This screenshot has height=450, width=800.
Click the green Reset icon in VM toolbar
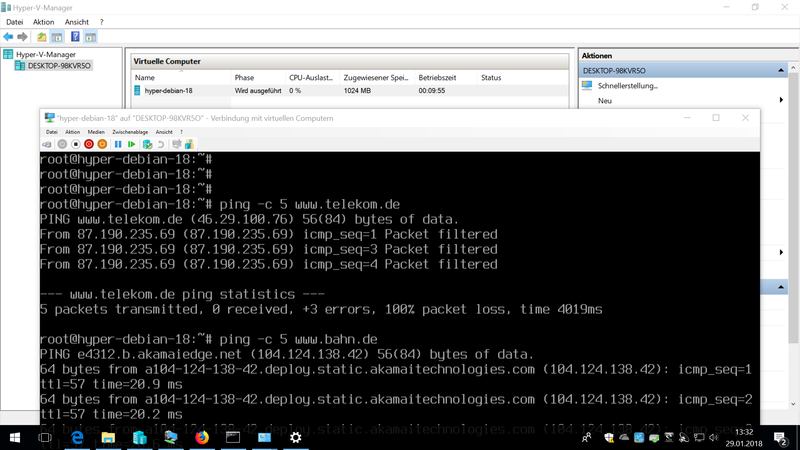click(132, 144)
